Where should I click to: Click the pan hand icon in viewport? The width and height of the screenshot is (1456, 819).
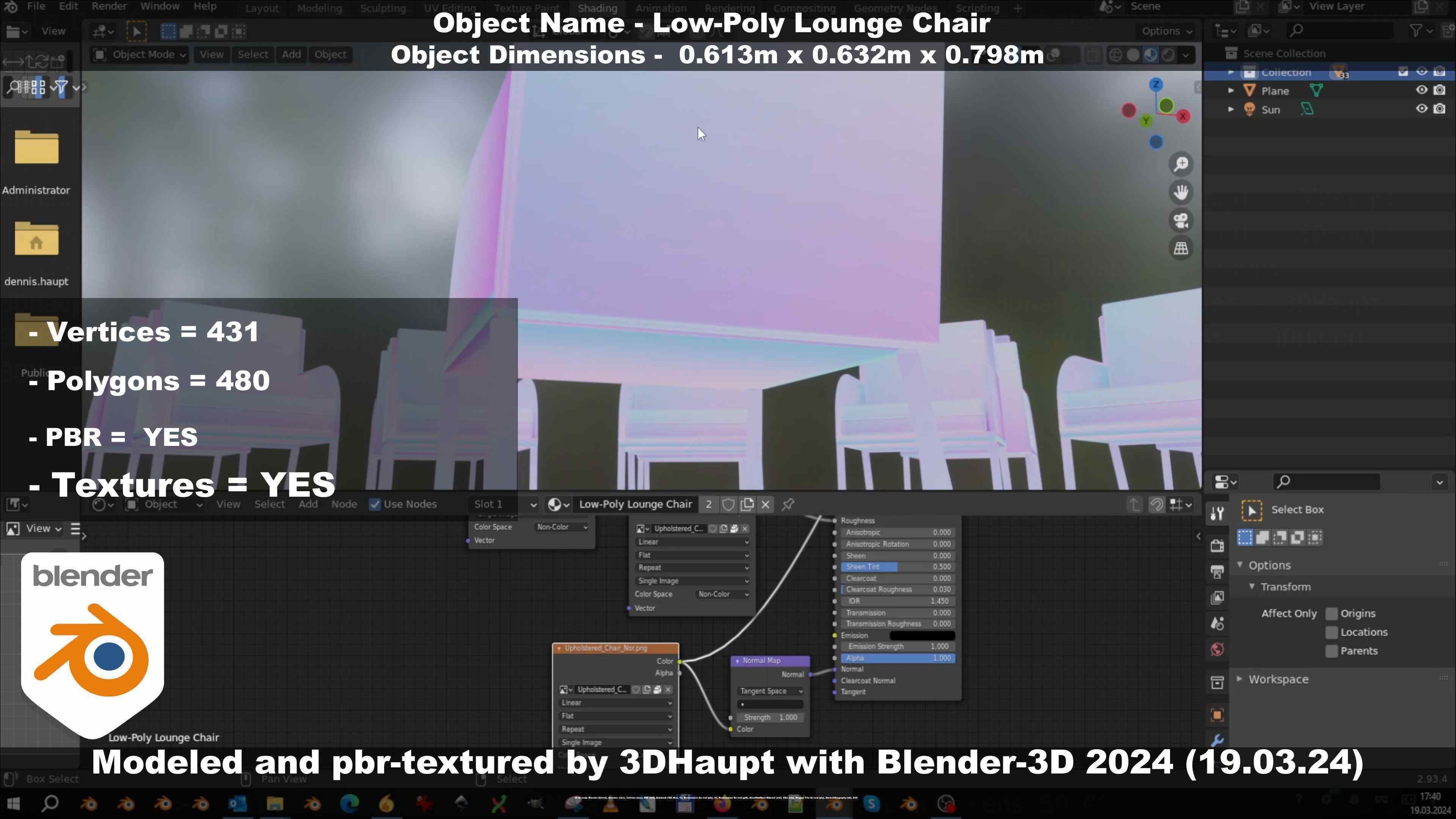point(1181,192)
